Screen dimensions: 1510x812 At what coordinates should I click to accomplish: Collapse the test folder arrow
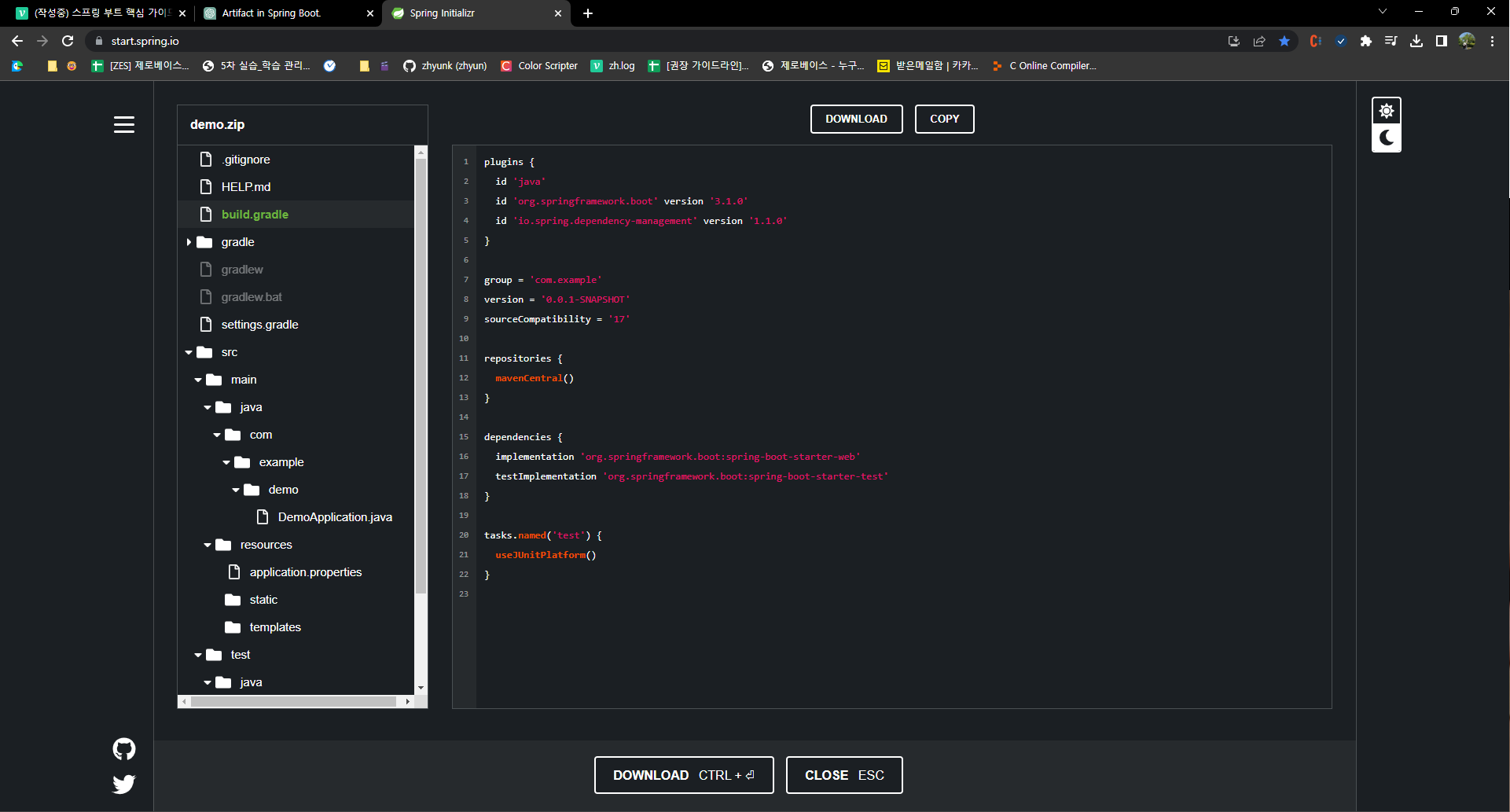[198, 655]
